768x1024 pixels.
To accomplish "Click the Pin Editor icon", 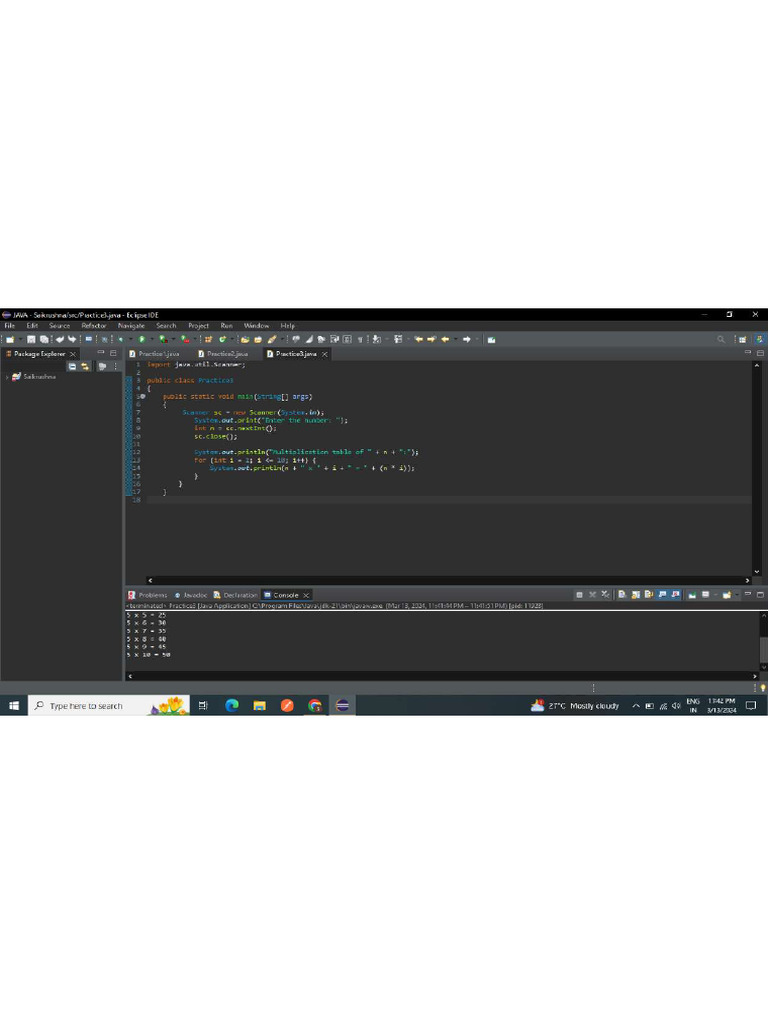I will pyautogui.click(x=491, y=340).
